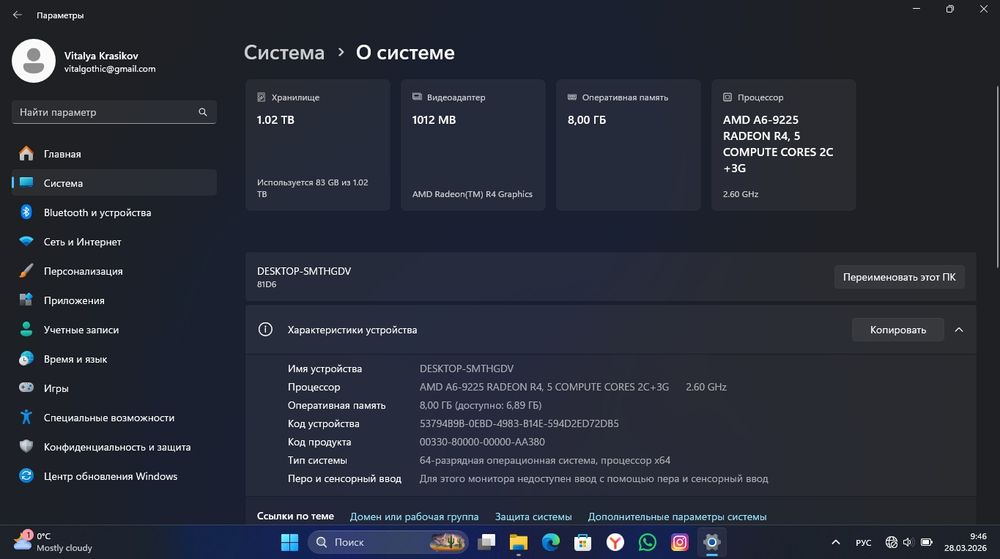This screenshot has height=559, width=1000.
Task: Open Instagram from the taskbar
Action: 680,542
